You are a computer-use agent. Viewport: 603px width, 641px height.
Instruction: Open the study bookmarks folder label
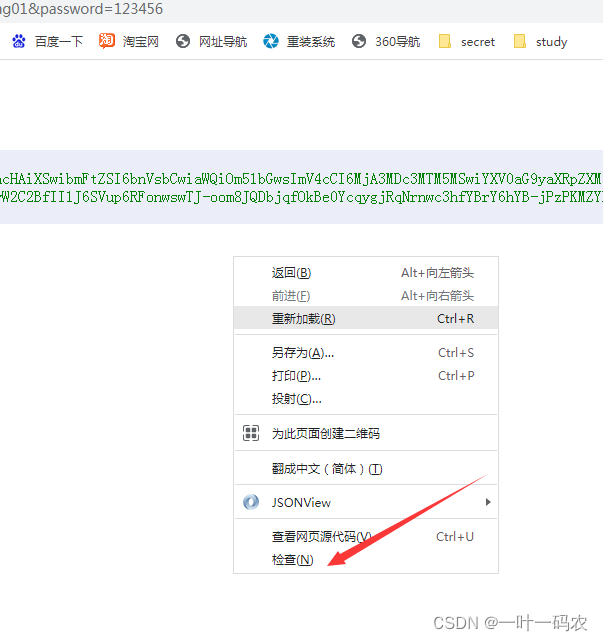pos(551,43)
